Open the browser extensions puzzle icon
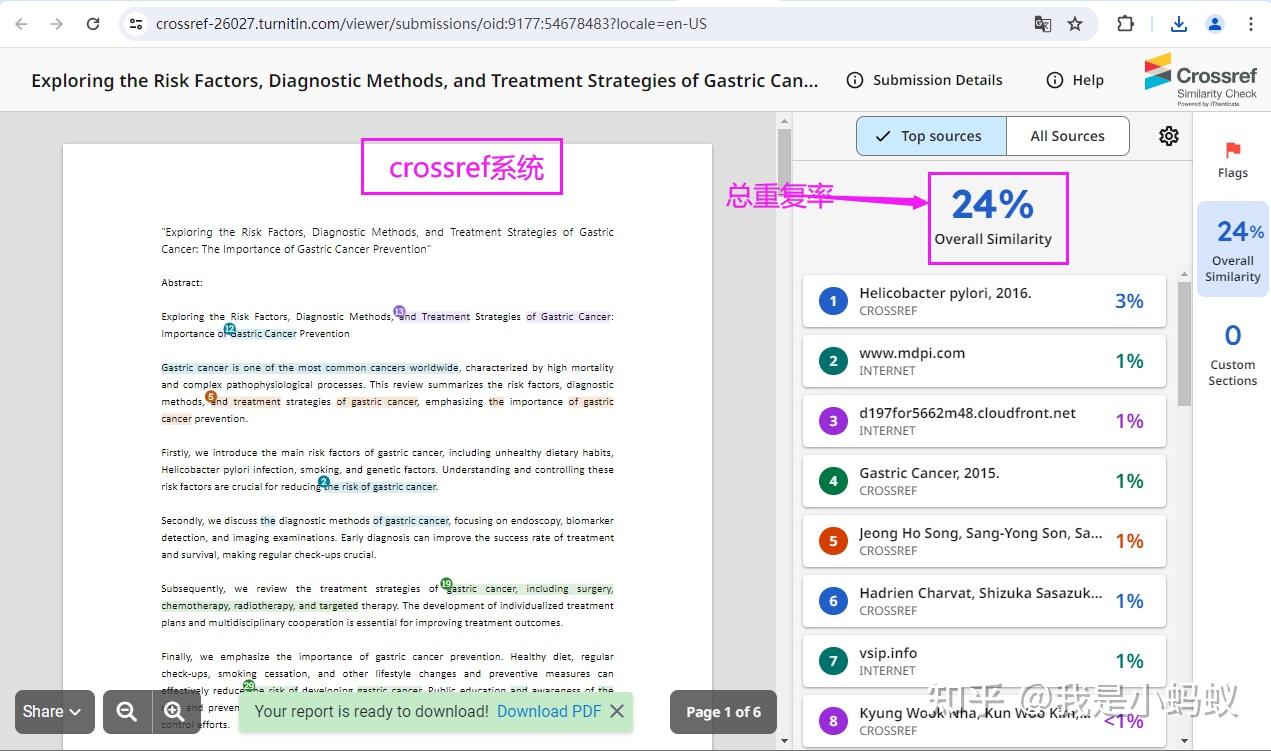The width and height of the screenshot is (1271, 751). click(x=1126, y=24)
